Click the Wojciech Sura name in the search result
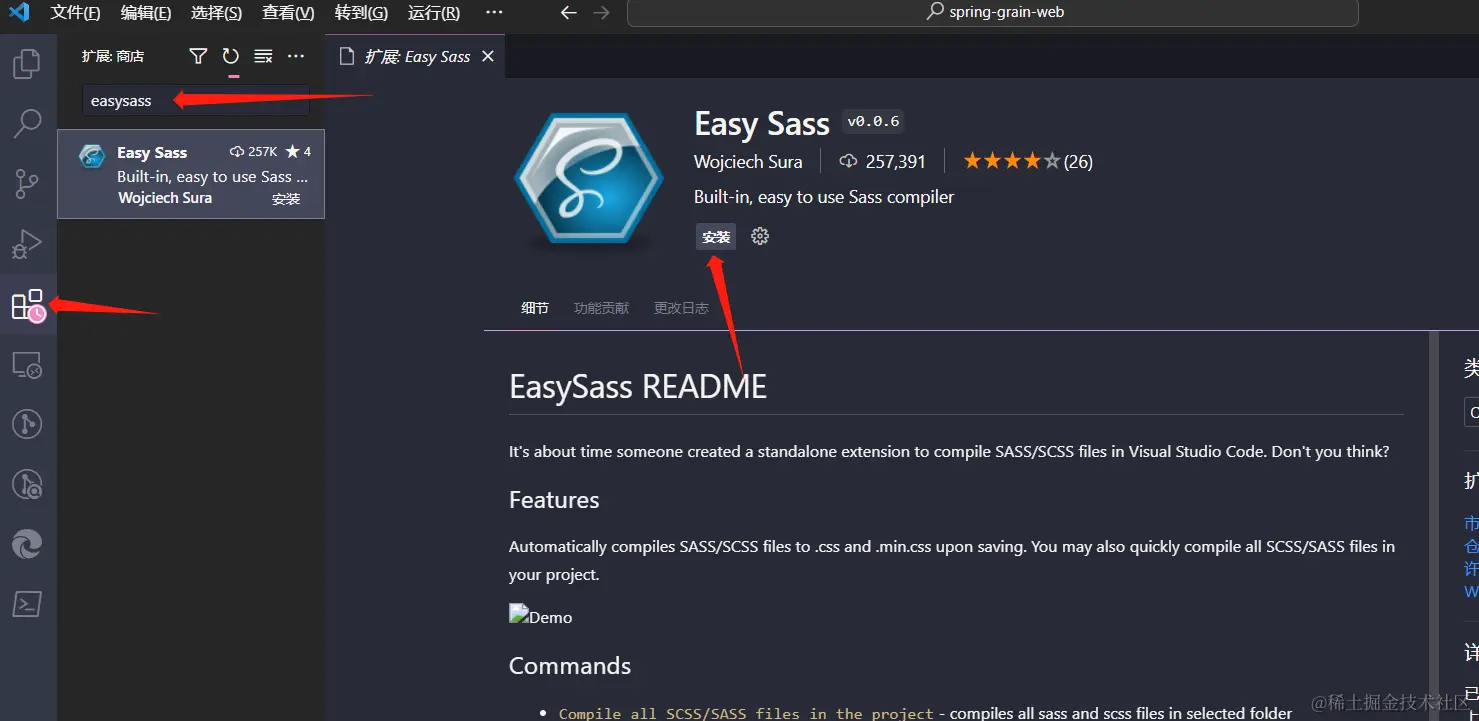1479x721 pixels. 165,198
